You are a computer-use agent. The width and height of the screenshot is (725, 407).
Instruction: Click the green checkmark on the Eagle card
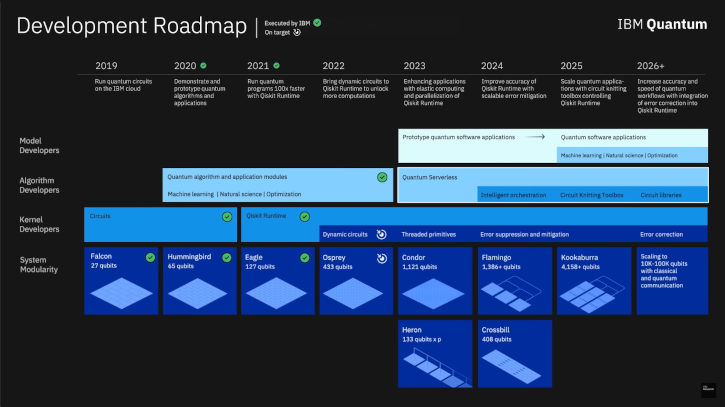pyautogui.click(x=305, y=258)
